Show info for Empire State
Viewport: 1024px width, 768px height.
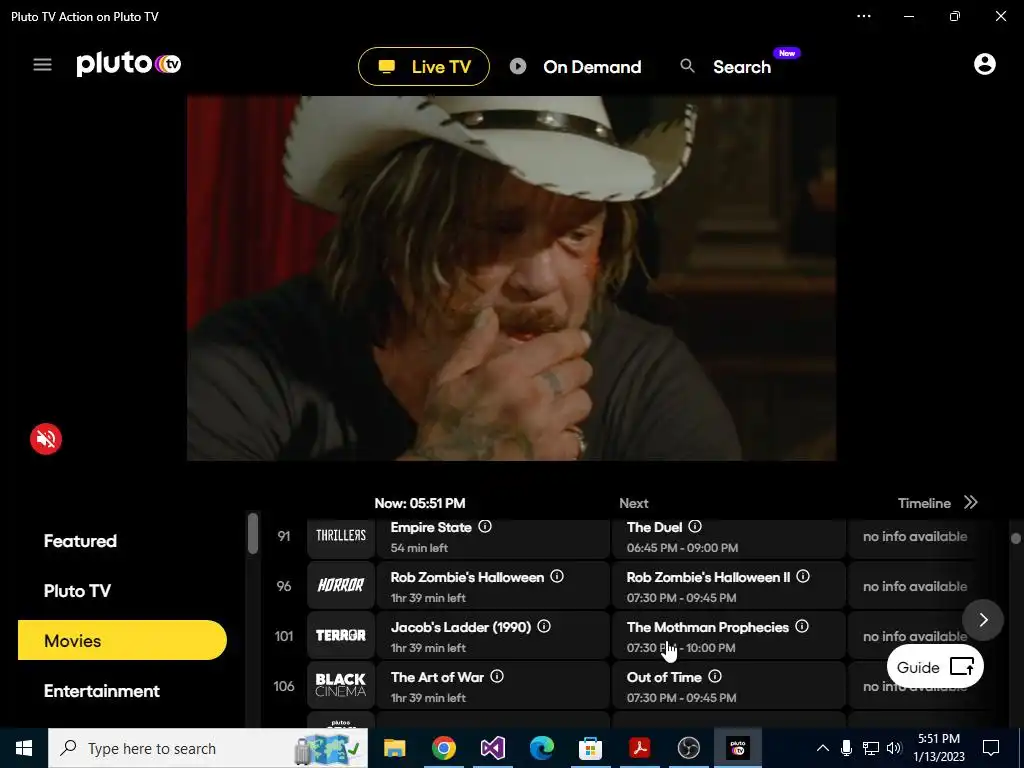(x=485, y=526)
